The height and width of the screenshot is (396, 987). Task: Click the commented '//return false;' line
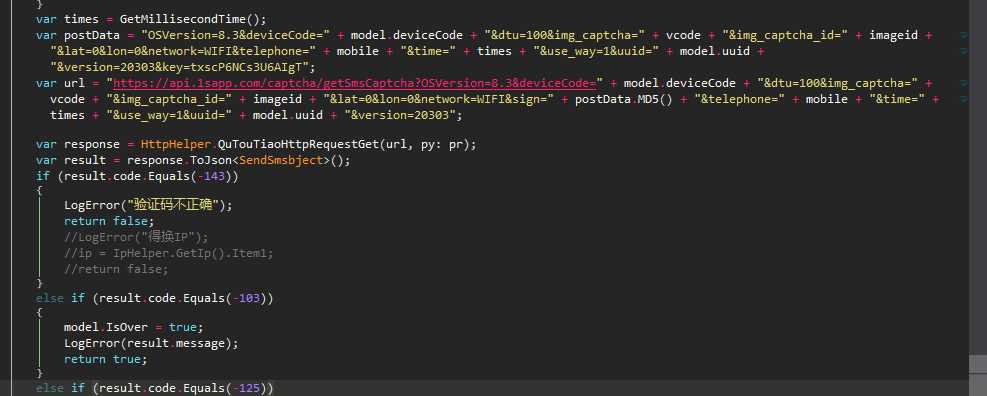pos(116,269)
